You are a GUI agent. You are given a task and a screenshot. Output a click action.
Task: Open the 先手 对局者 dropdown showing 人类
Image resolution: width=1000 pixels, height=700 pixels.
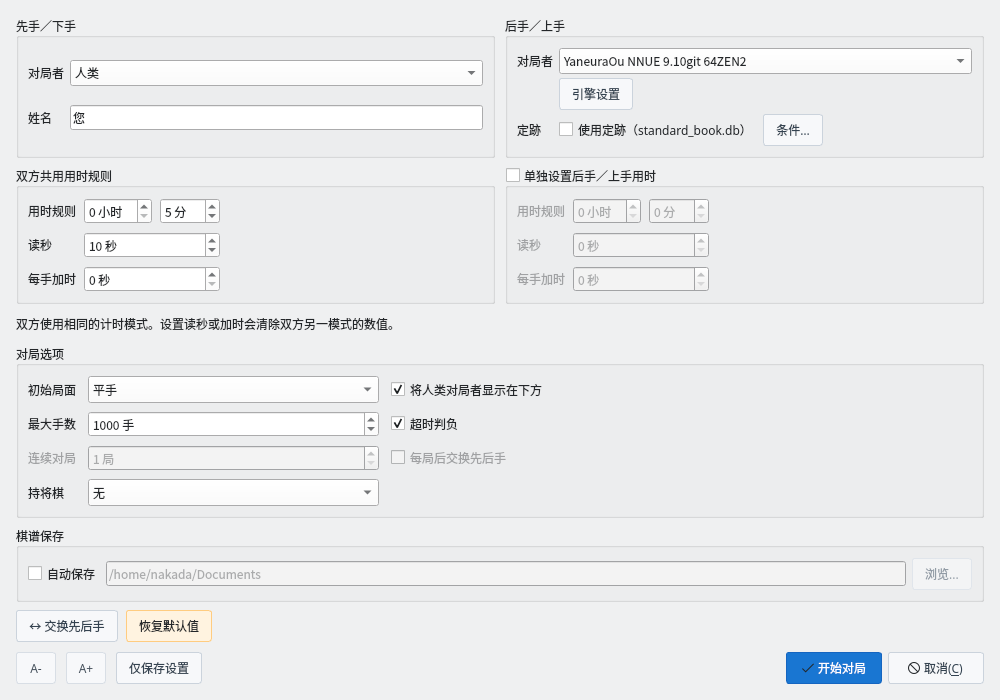pyautogui.click(x=276, y=73)
